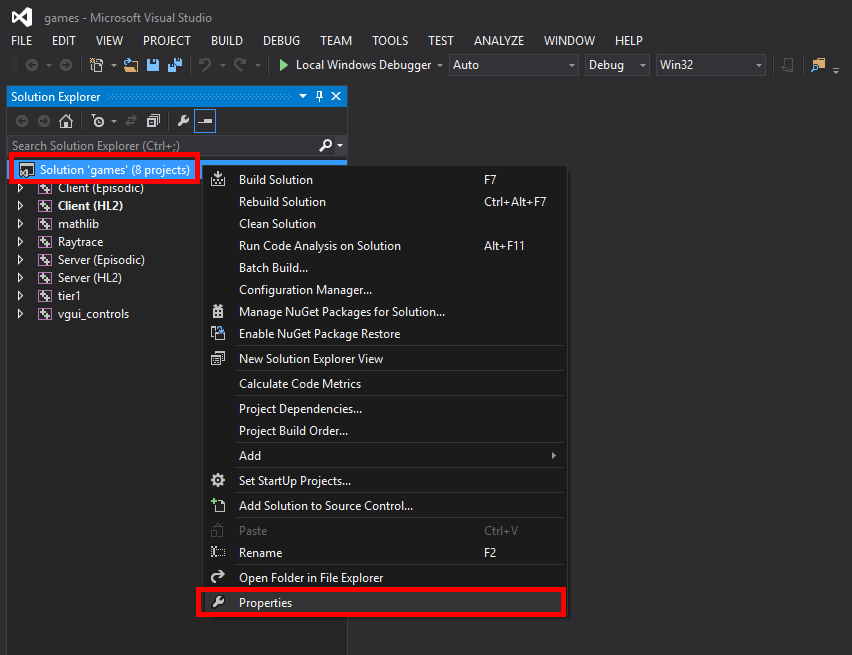The image size is (852, 655).
Task: Open the Debug configuration dropdown
Action: click(x=617, y=65)
